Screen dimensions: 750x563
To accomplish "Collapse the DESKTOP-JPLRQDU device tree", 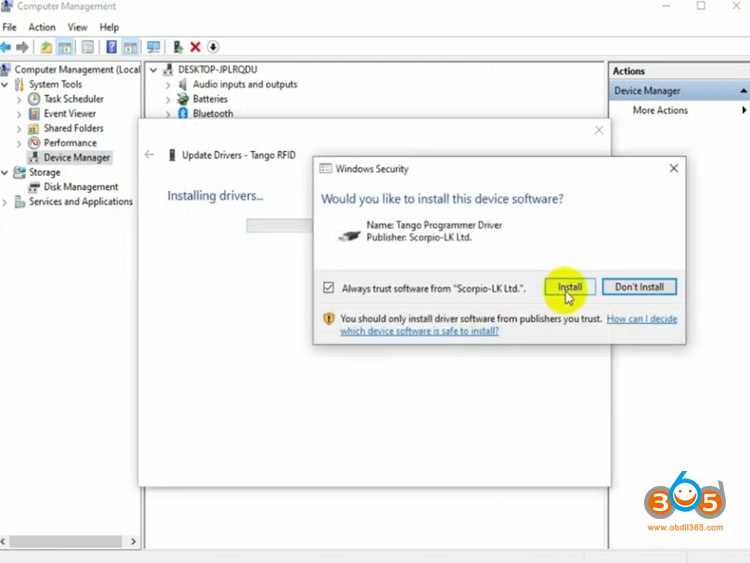I will 153,70.
